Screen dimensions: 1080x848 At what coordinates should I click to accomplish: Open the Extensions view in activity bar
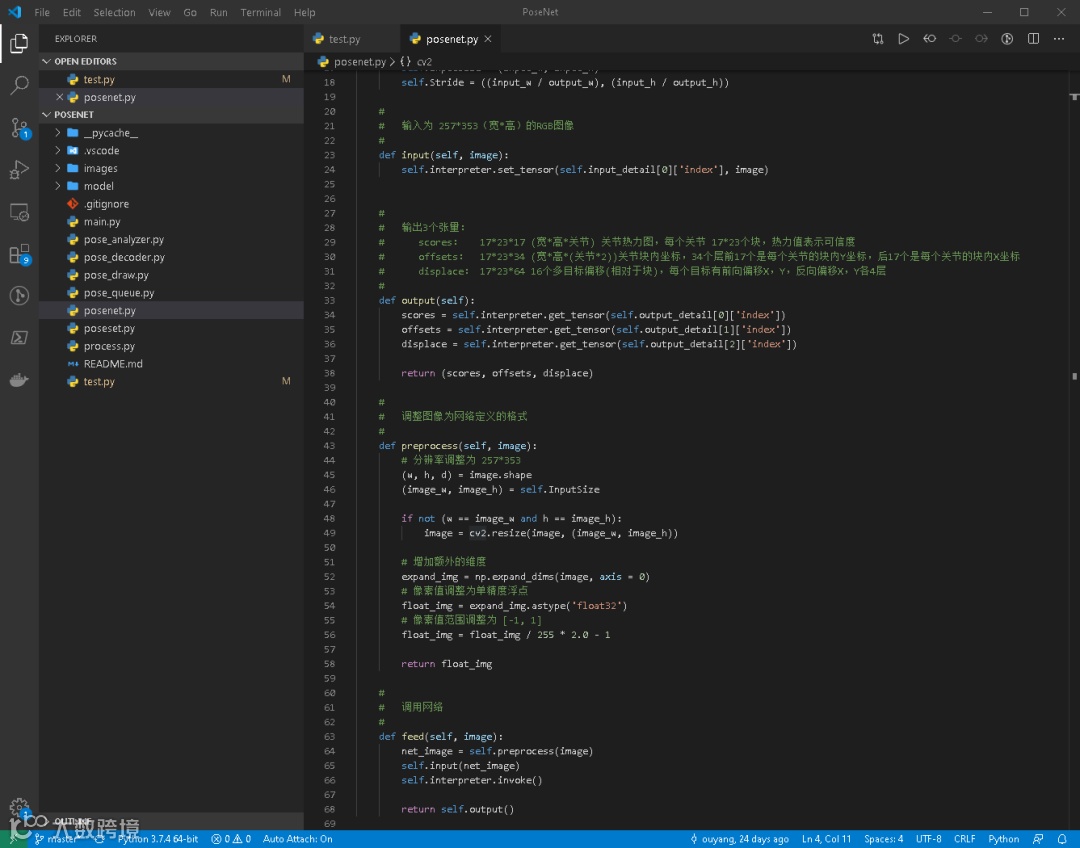19,254
